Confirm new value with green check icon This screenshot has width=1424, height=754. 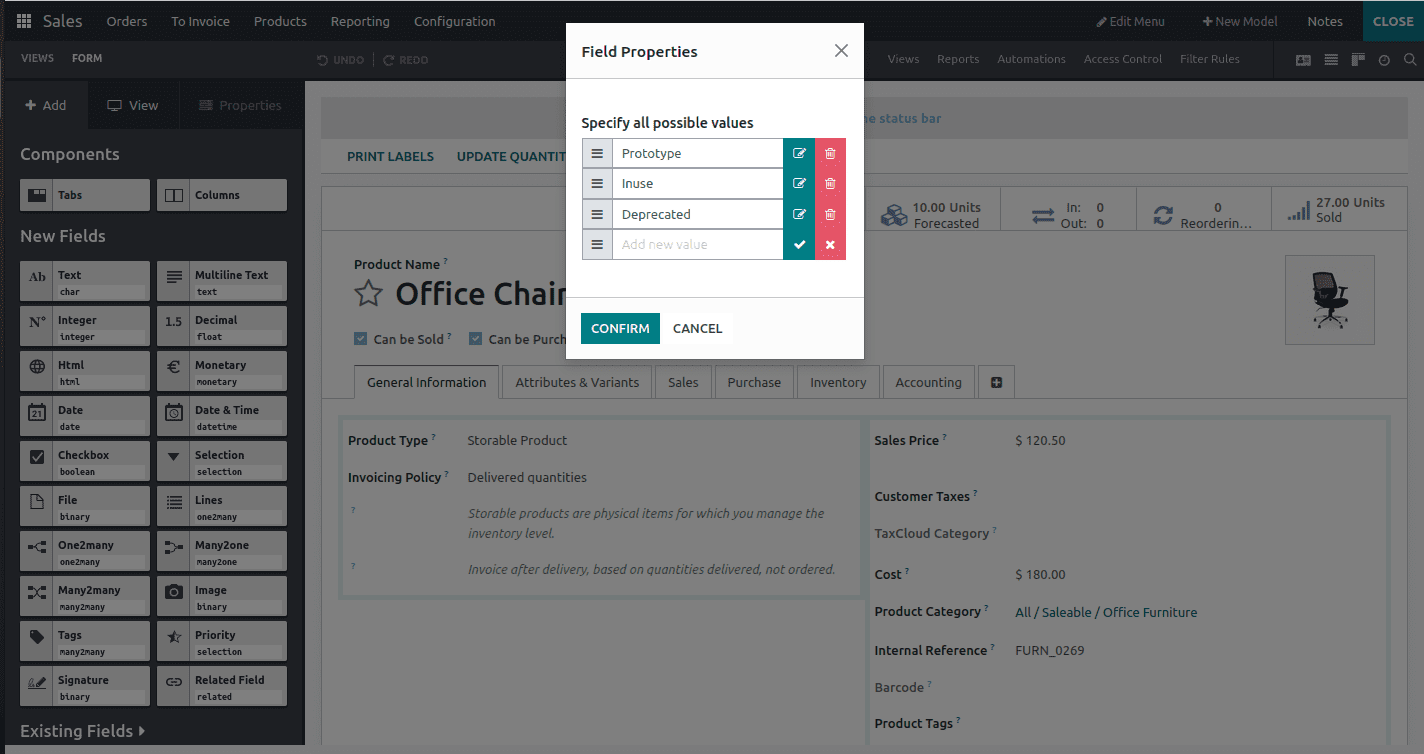[800, 244]
